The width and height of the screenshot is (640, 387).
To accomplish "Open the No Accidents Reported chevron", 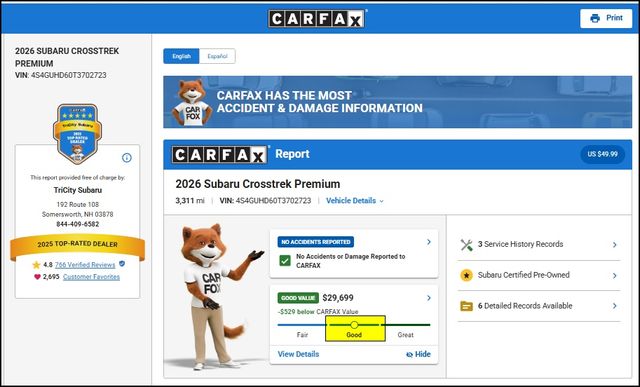I will [429, 242].
